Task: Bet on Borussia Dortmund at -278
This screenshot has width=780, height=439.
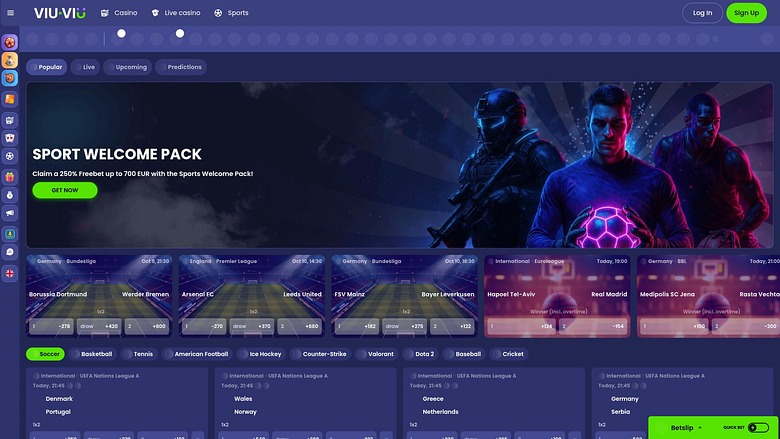Action: click(x=51, y=326)
